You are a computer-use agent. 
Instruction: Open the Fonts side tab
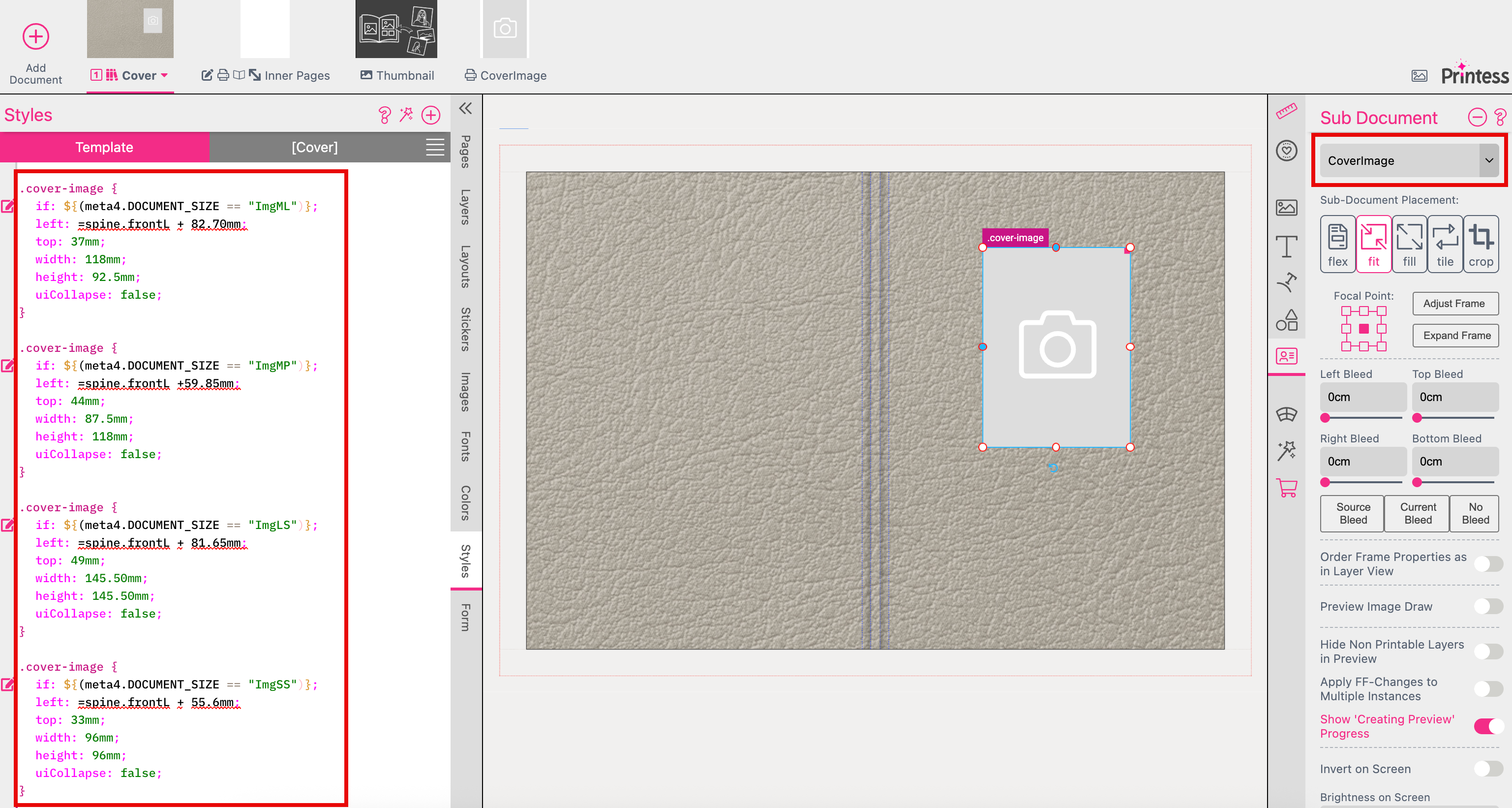tap(465, 446)
